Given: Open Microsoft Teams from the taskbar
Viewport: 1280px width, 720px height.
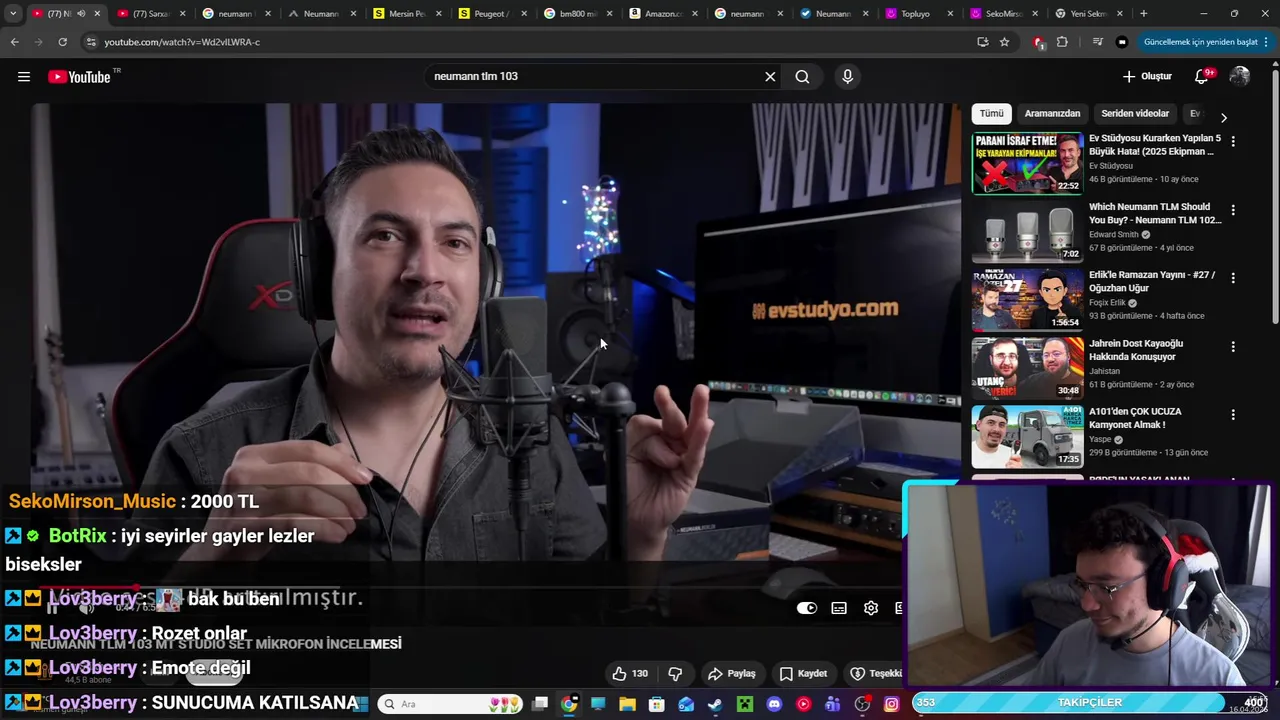Looking at the screenshot, I should (832, 704).
